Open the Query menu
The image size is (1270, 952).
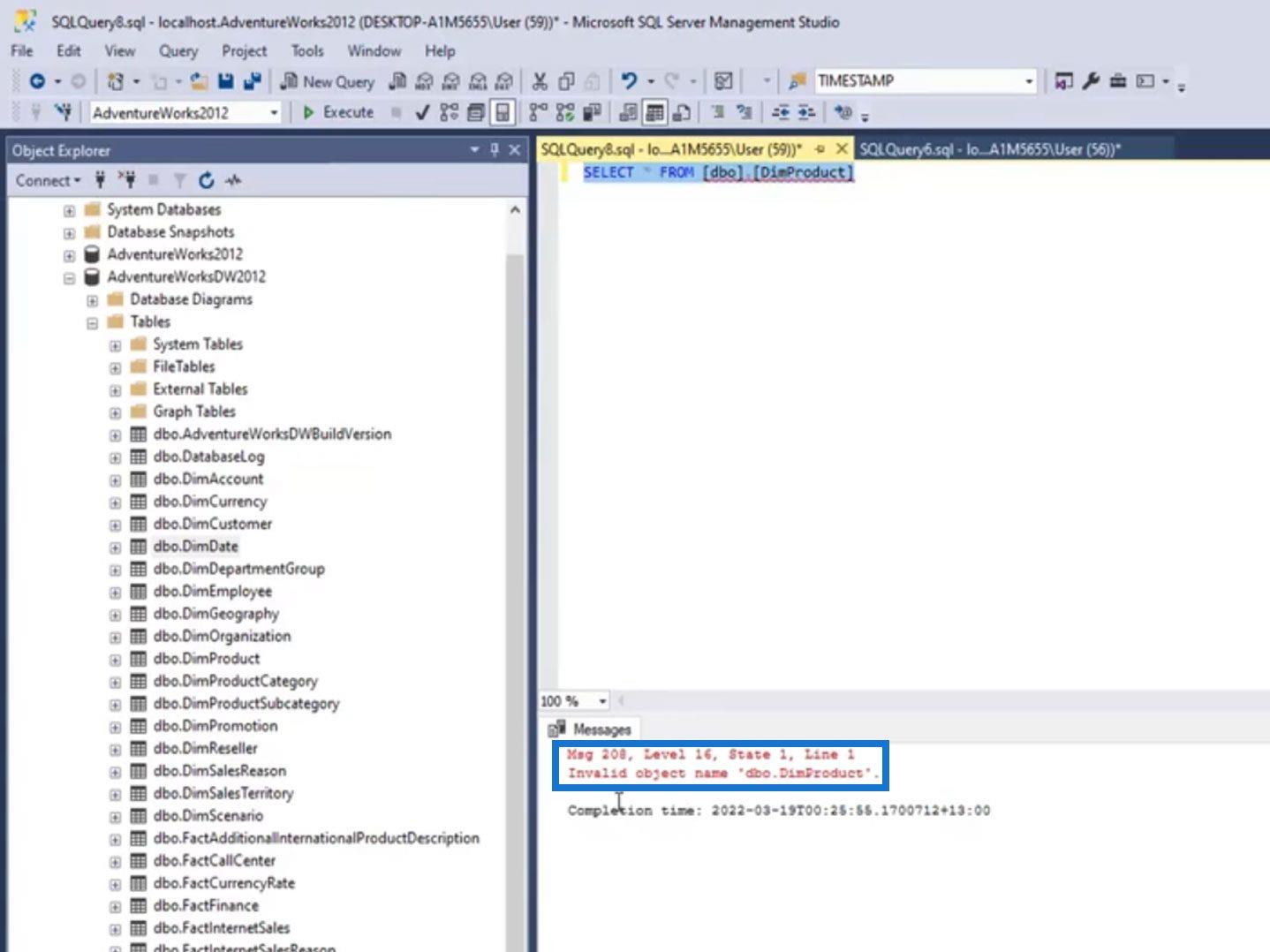tap(178, 50)
